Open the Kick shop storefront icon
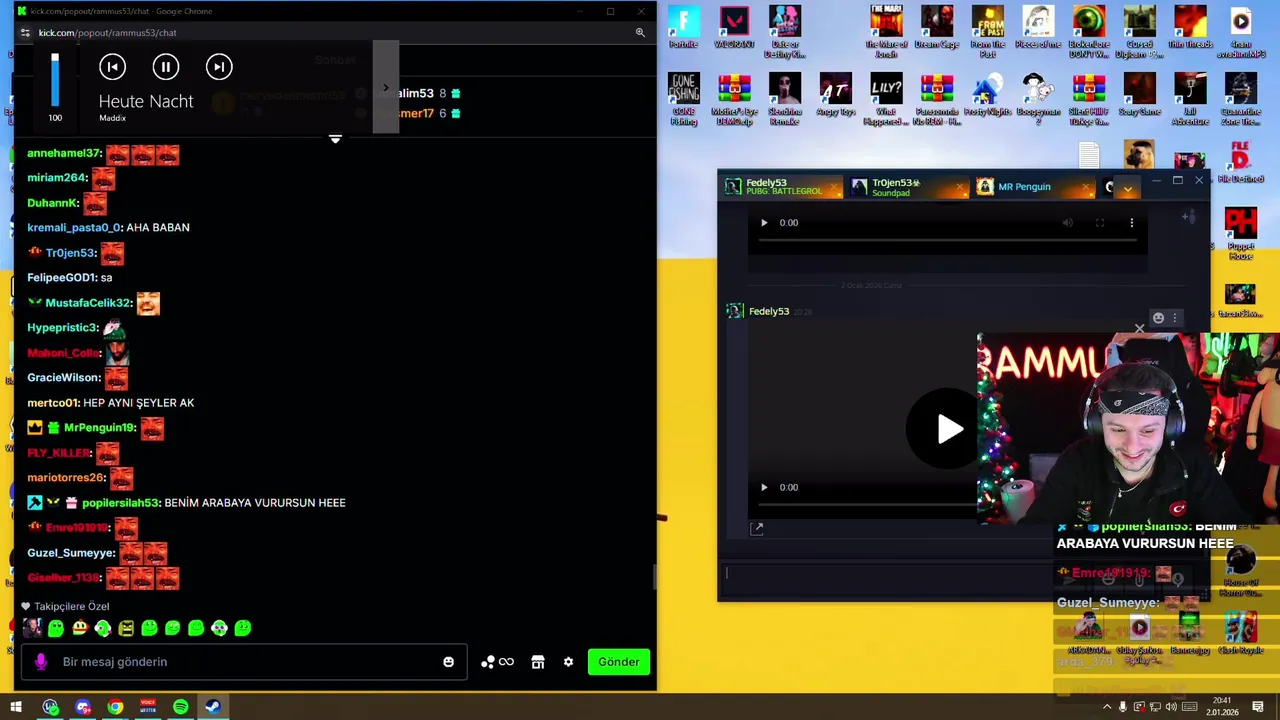 coord(538,662)
